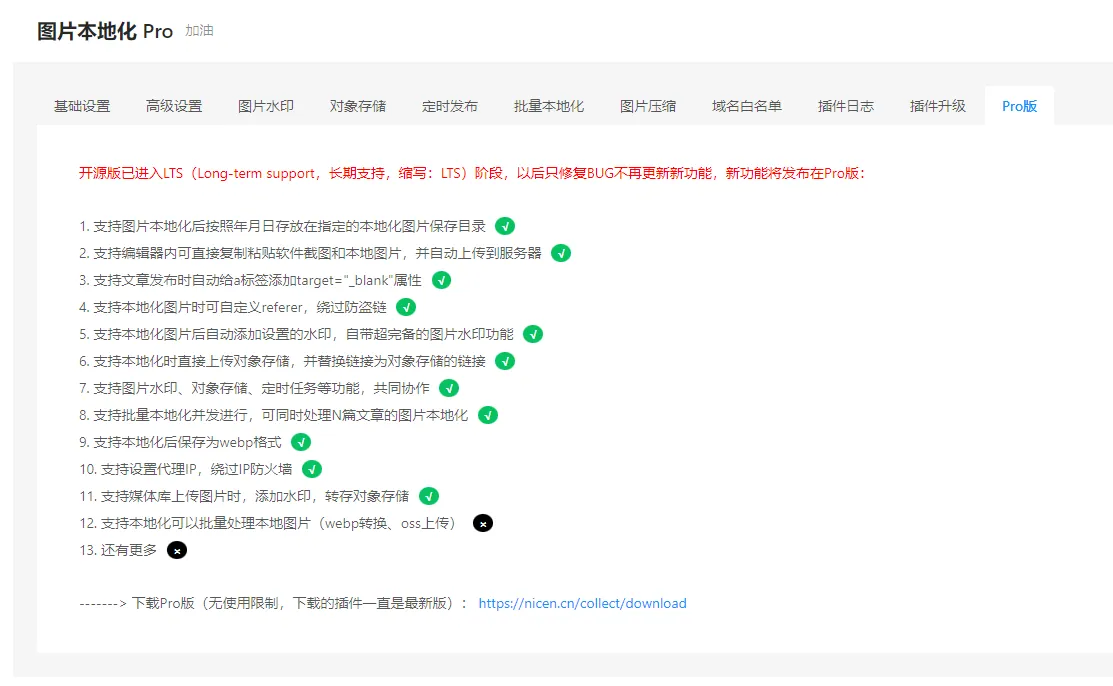Open the 基础设置 tab
1113x686 pixels.
[82, 106]
